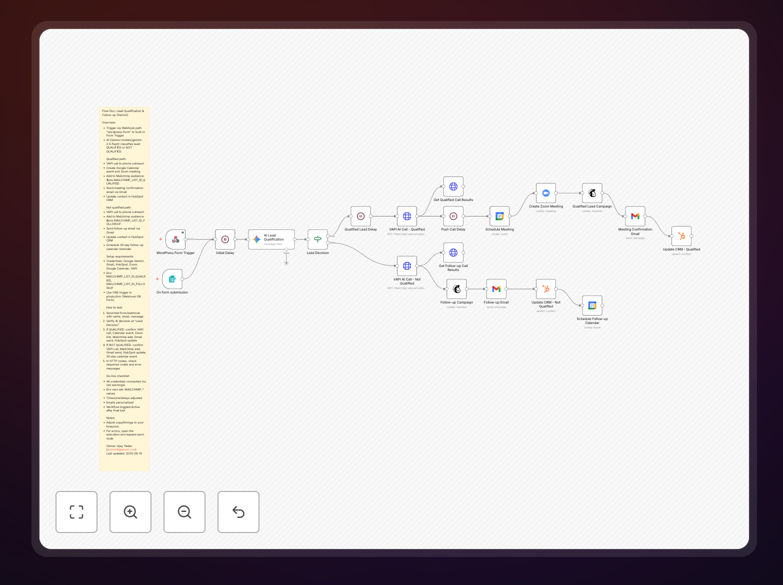Select the On form submission node
The image size is (783, 585).
[x=172, y=279]
